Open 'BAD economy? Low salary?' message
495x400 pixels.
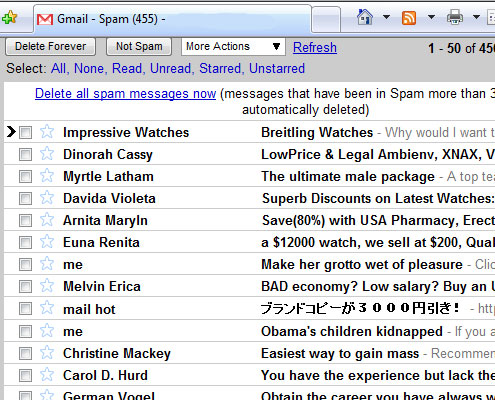[x=378, y=286]
